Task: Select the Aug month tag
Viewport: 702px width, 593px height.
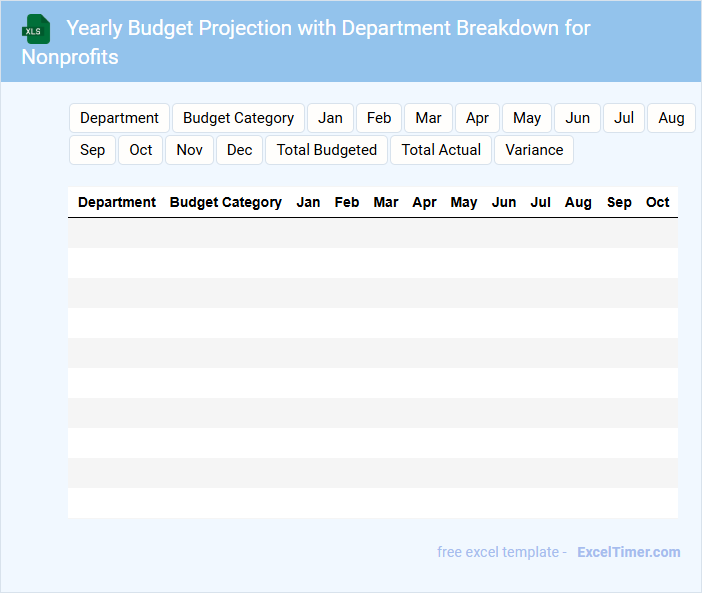Action: tap(671, 118)
